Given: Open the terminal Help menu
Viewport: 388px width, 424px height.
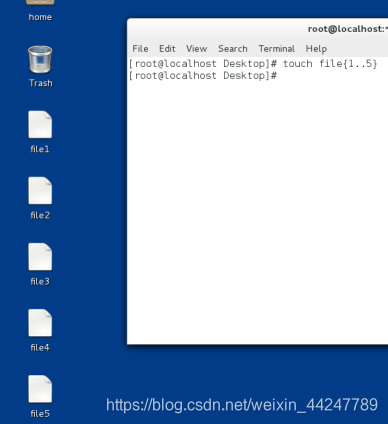Looking at the screenshot, I should pos(316,49).
